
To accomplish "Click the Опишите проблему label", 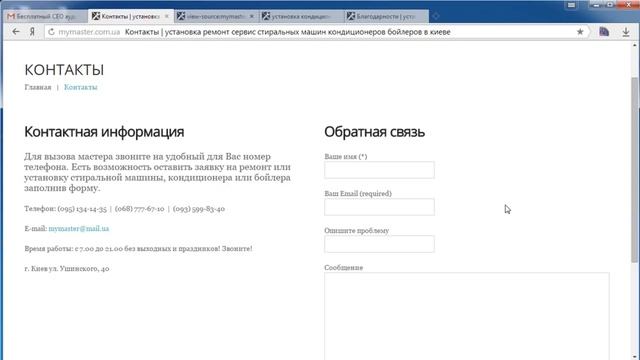I will pos(357,231).
